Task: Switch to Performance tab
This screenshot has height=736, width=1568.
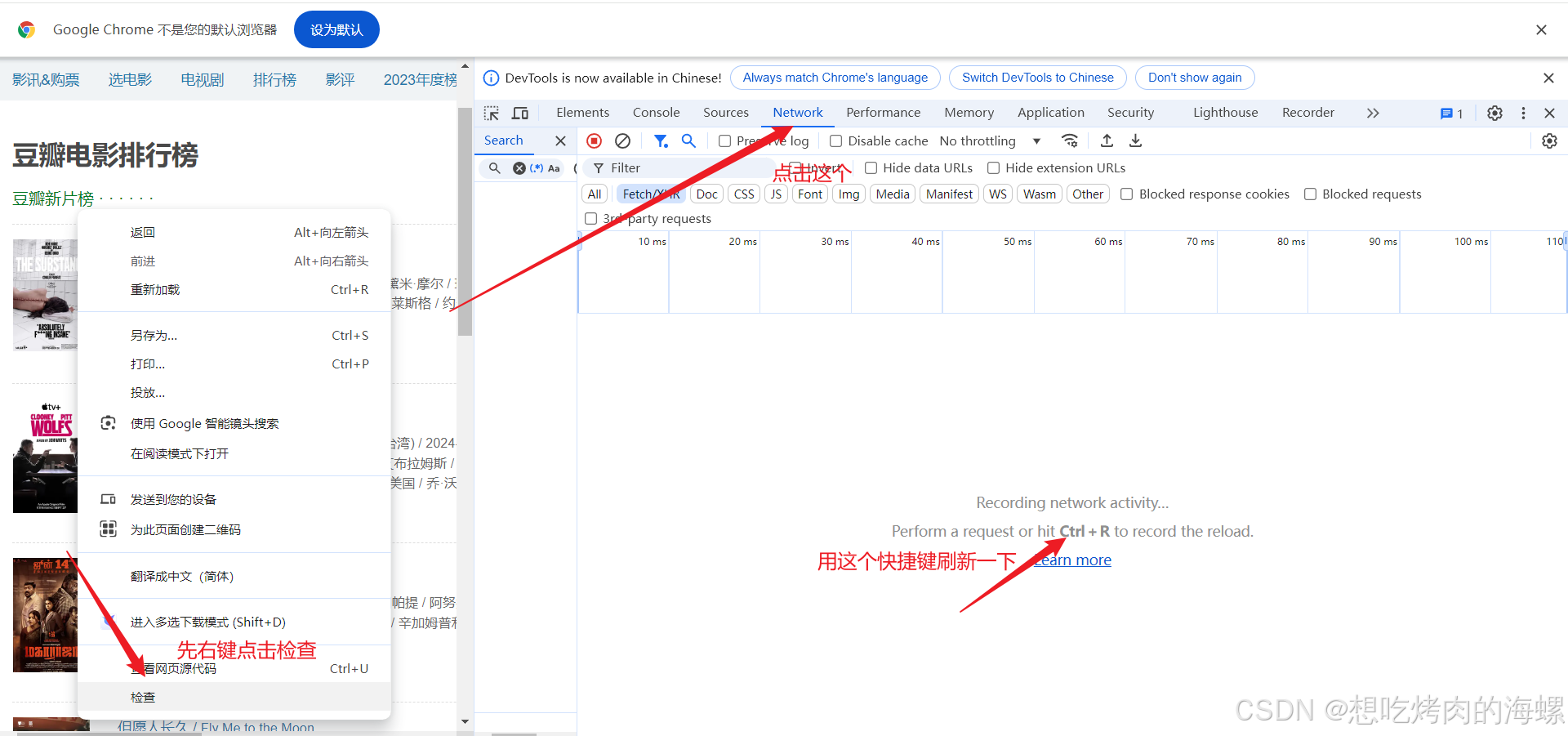Action: pyautogui.click(x=883, y=113)
